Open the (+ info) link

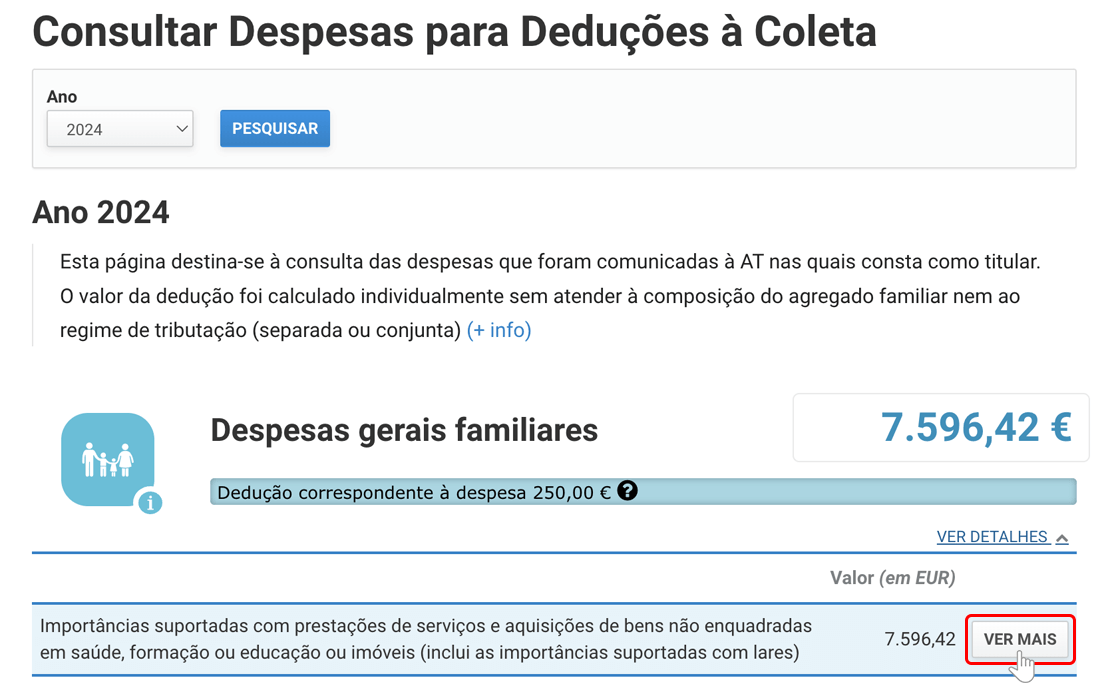click(499, 330)
